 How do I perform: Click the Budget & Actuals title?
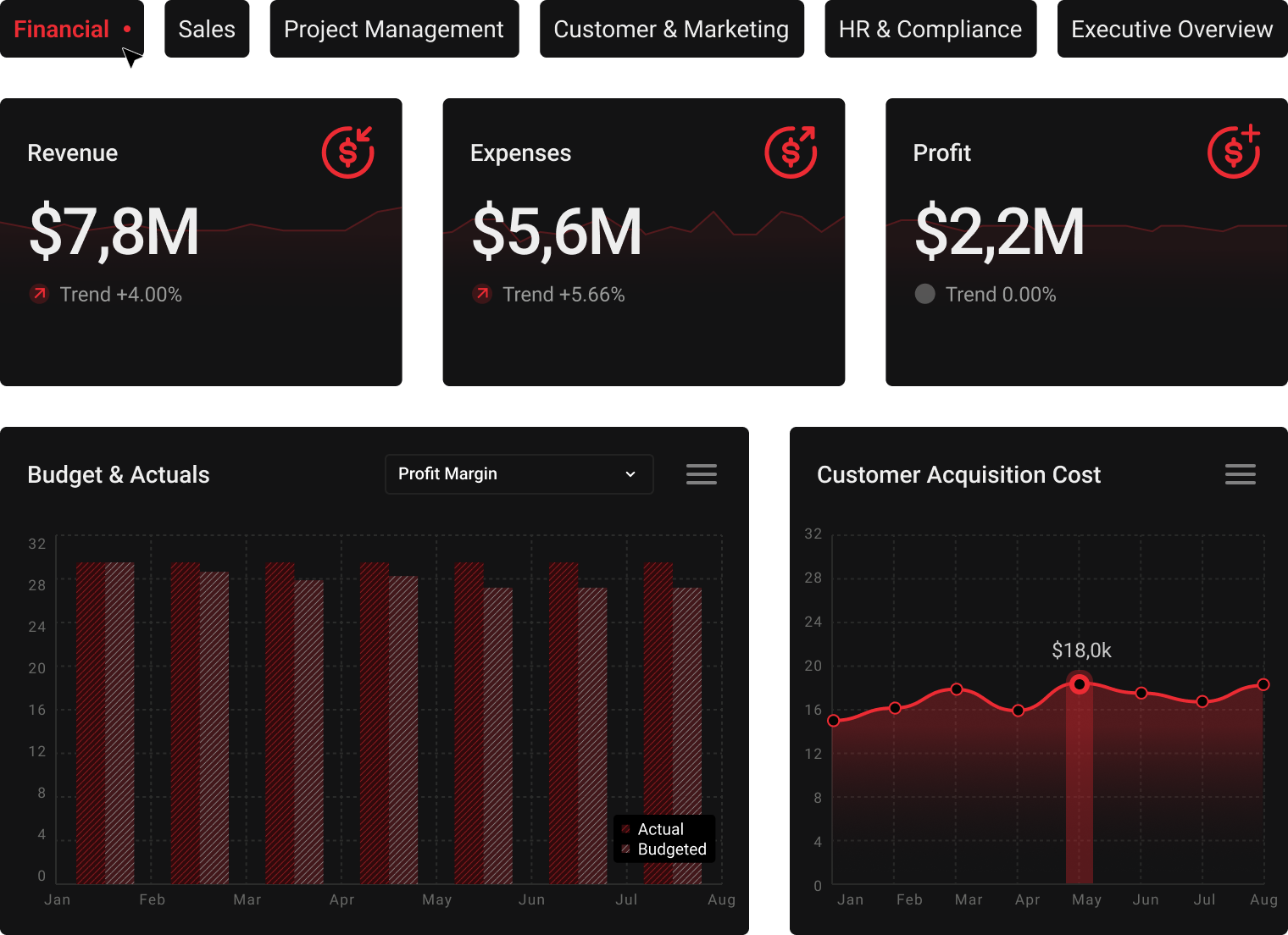(119, 474)
